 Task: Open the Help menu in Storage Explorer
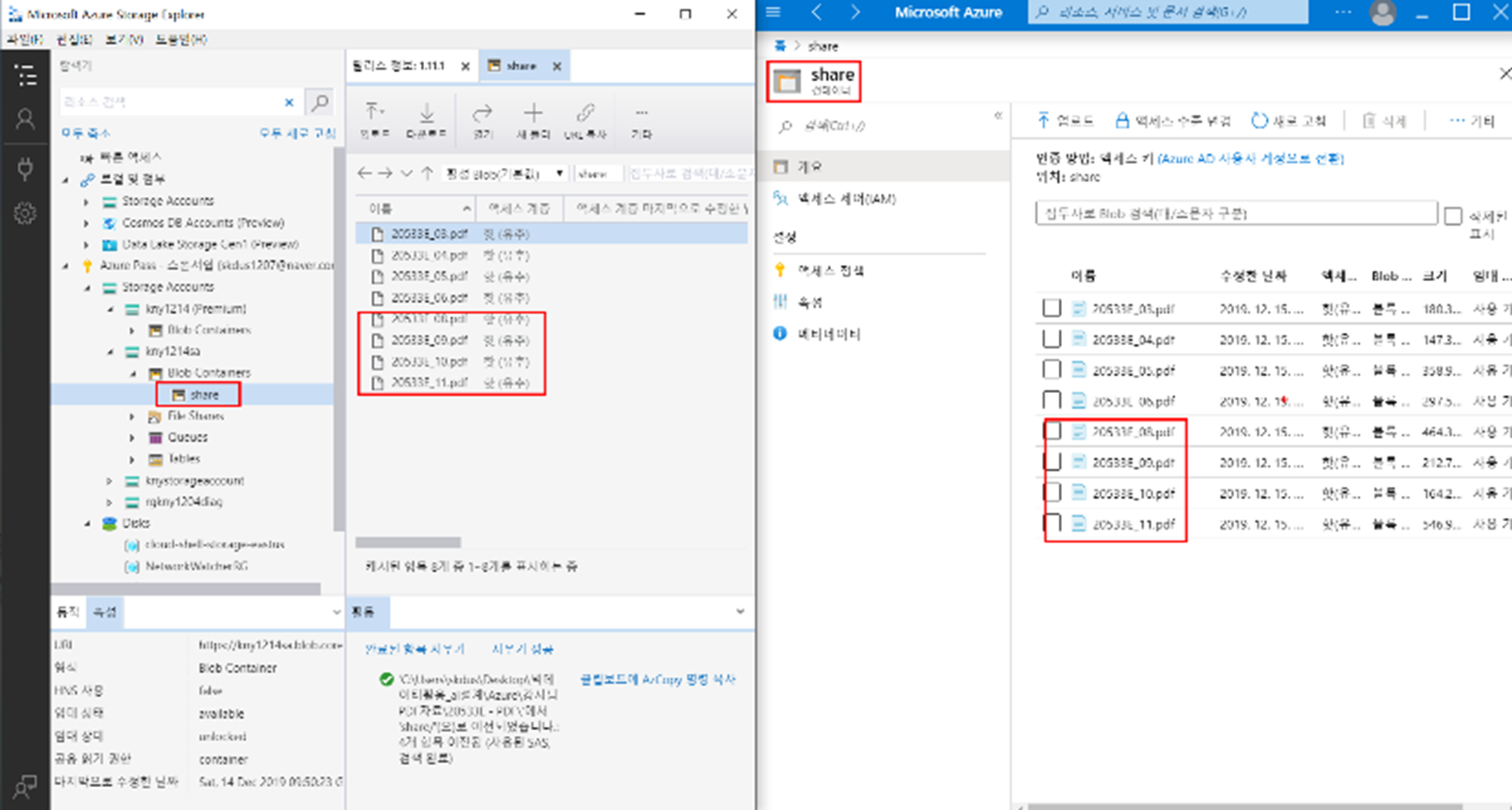click(181, 39)
